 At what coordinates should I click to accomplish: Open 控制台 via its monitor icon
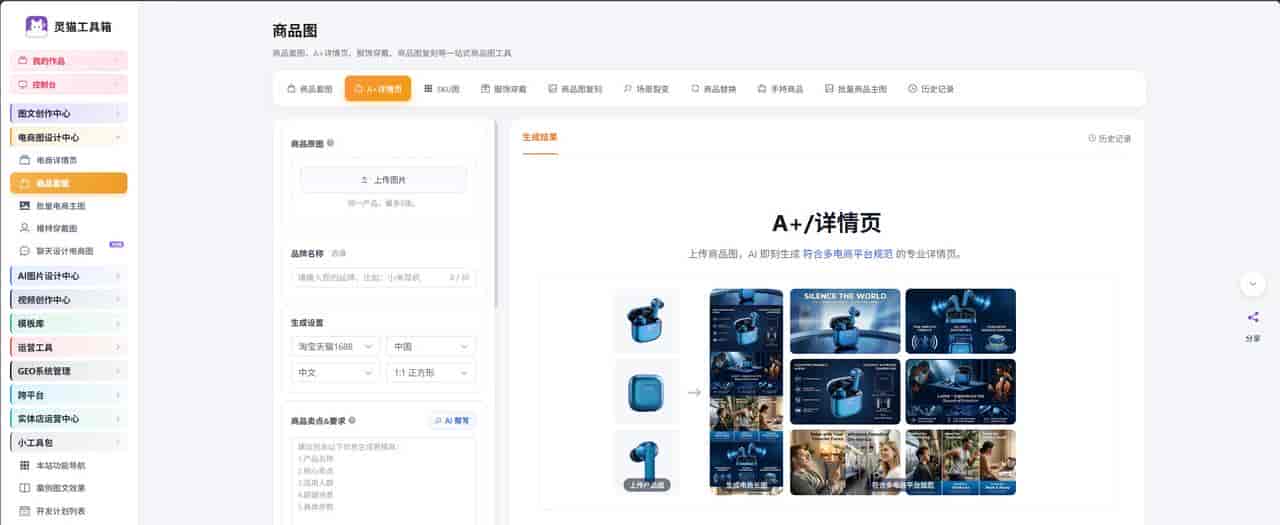coord(24,85)
